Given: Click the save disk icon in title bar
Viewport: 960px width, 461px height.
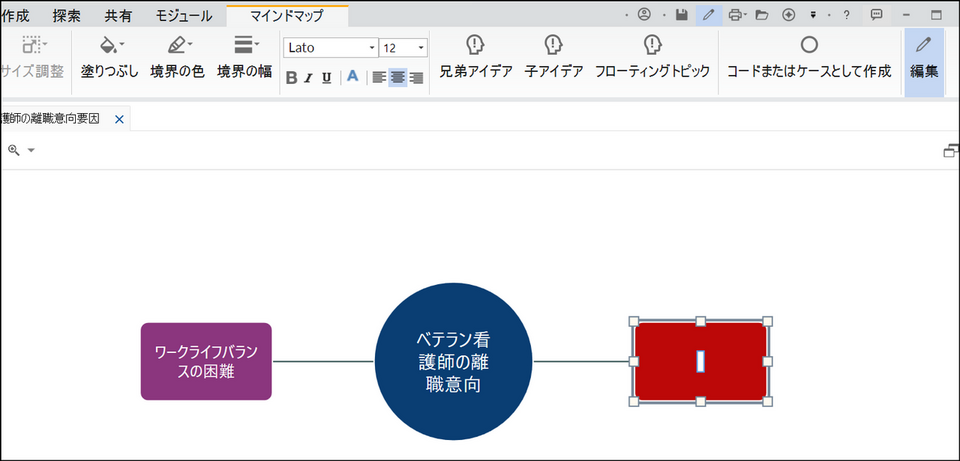Looking at the screenshot, I should pos(682,15).
